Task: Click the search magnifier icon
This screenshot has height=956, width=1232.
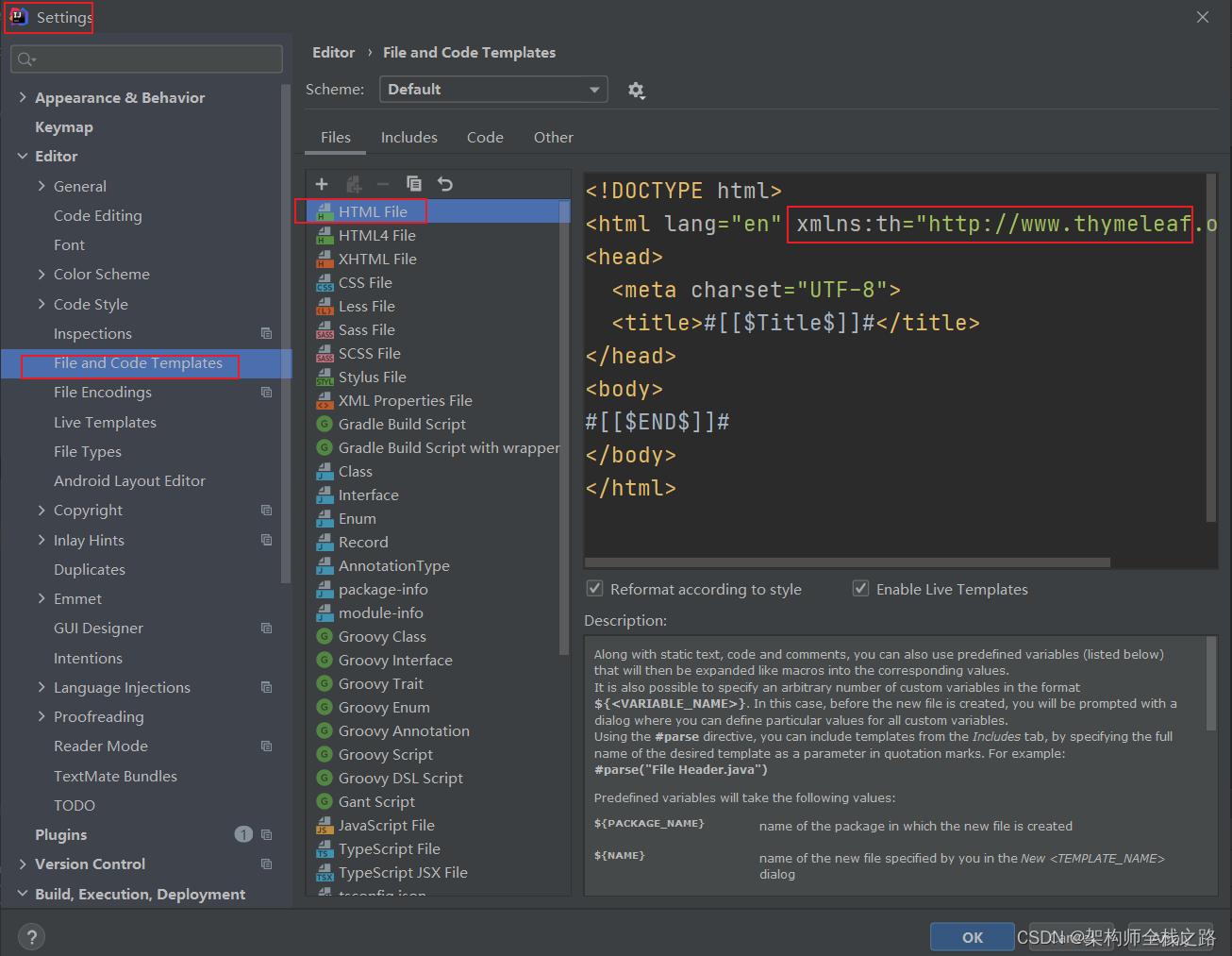Action: [x=25, y=59]
